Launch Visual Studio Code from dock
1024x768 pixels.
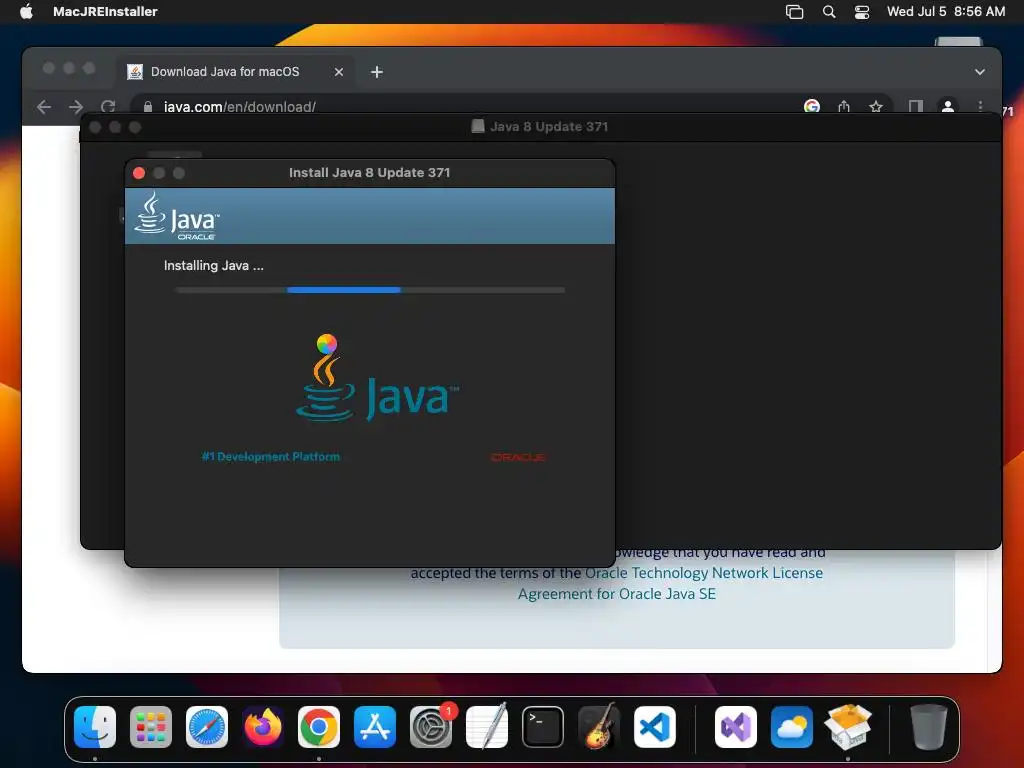point(654,727)
